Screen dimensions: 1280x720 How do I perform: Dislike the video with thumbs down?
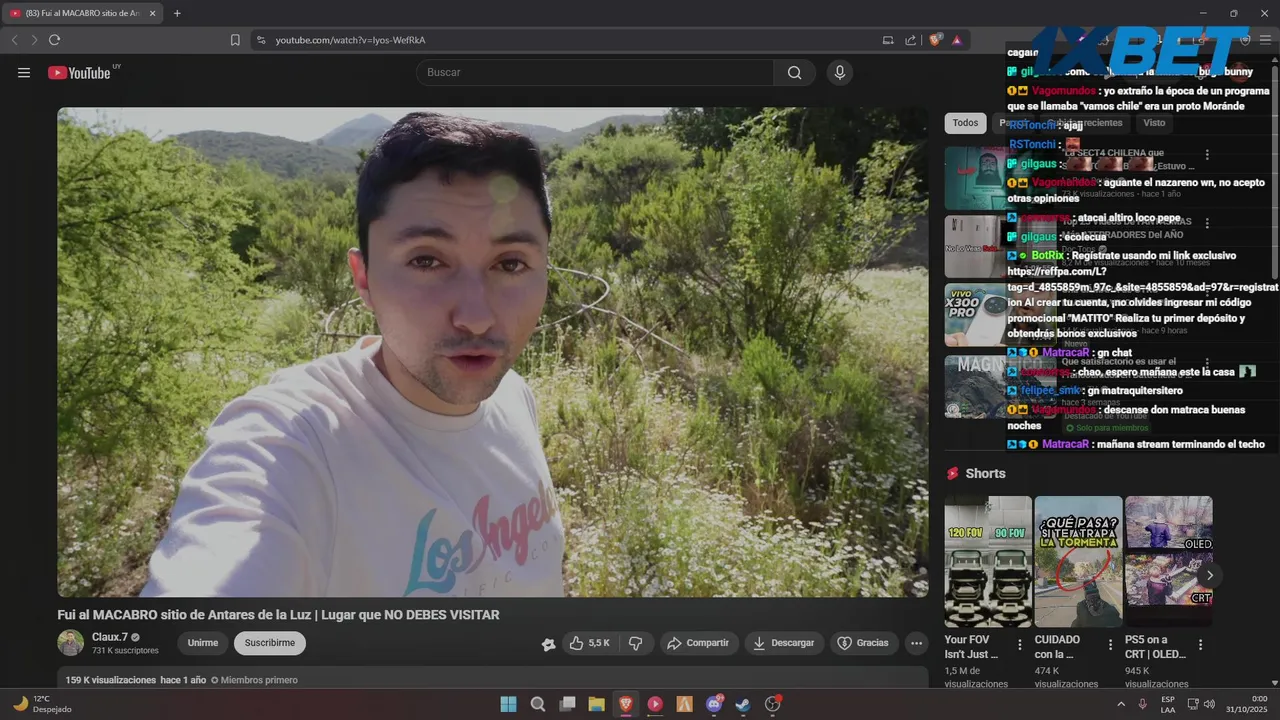[636, 643]
